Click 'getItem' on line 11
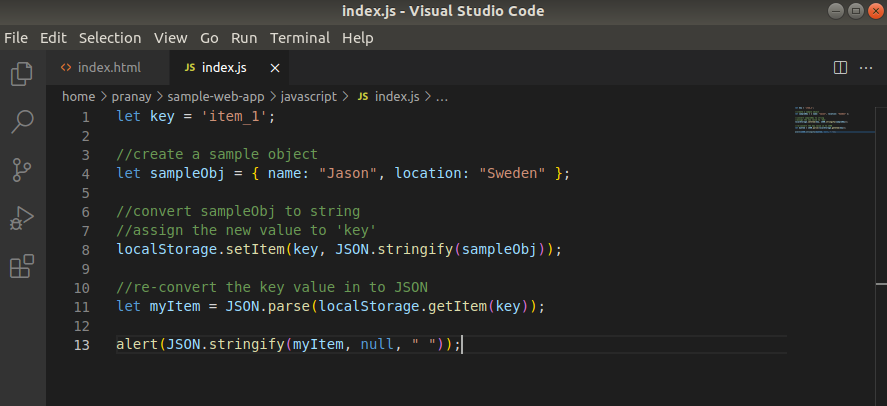Image resolution: width=887 pixels, height=406 pixels. 457,306
